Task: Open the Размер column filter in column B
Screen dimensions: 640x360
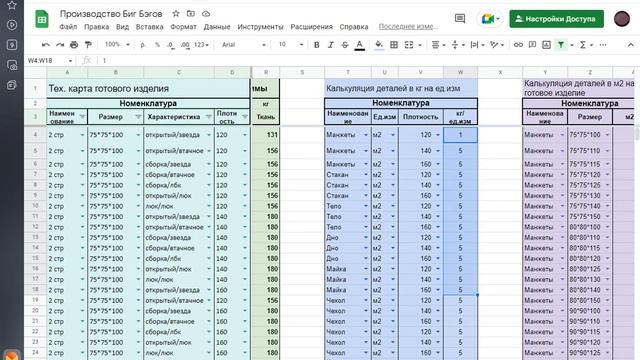Action: 138,117
